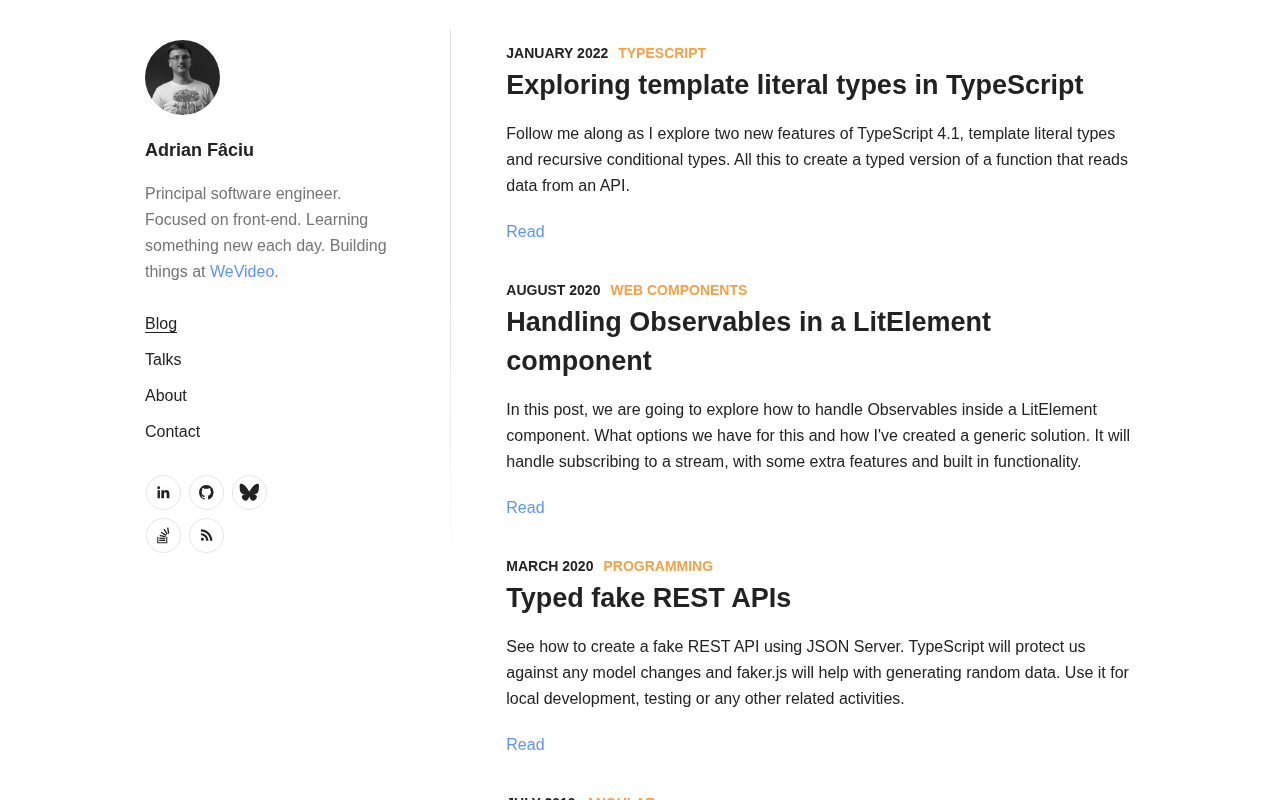Open the Contact page
Viewport: 1280px width, 800px height.
coord(172,432)
